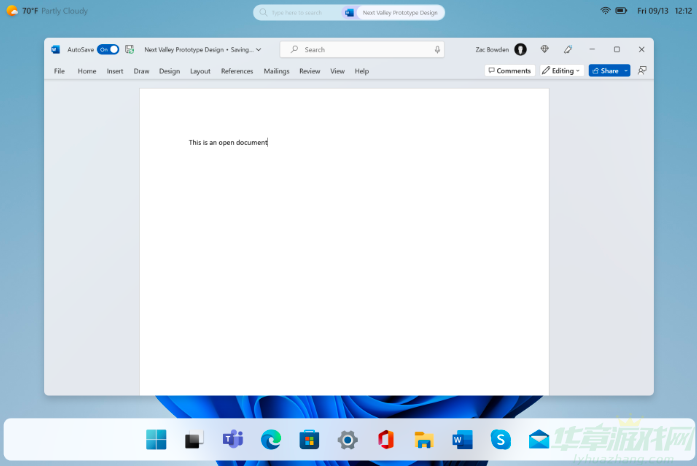697x466 pixels.
Task: Click the pen coming soon icon
Action: [x=568, y=49]
